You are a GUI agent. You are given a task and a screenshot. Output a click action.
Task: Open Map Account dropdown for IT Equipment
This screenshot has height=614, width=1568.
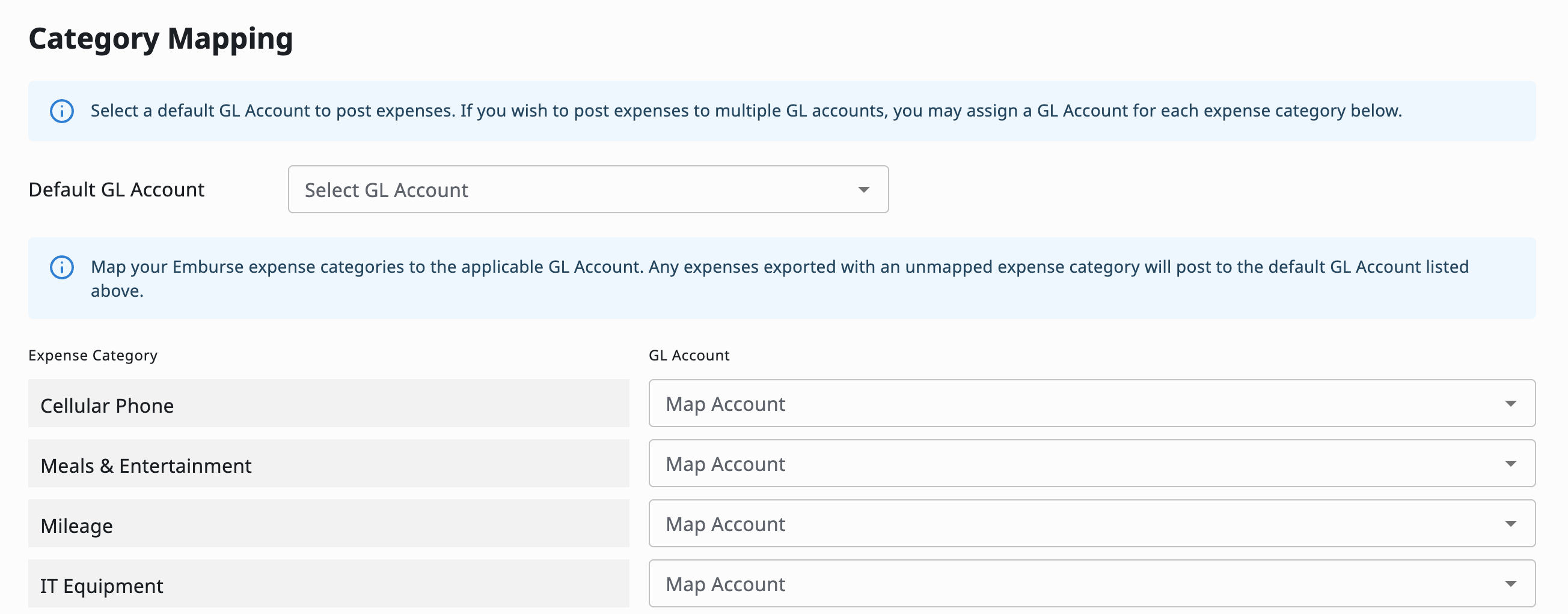[1091, 583]
